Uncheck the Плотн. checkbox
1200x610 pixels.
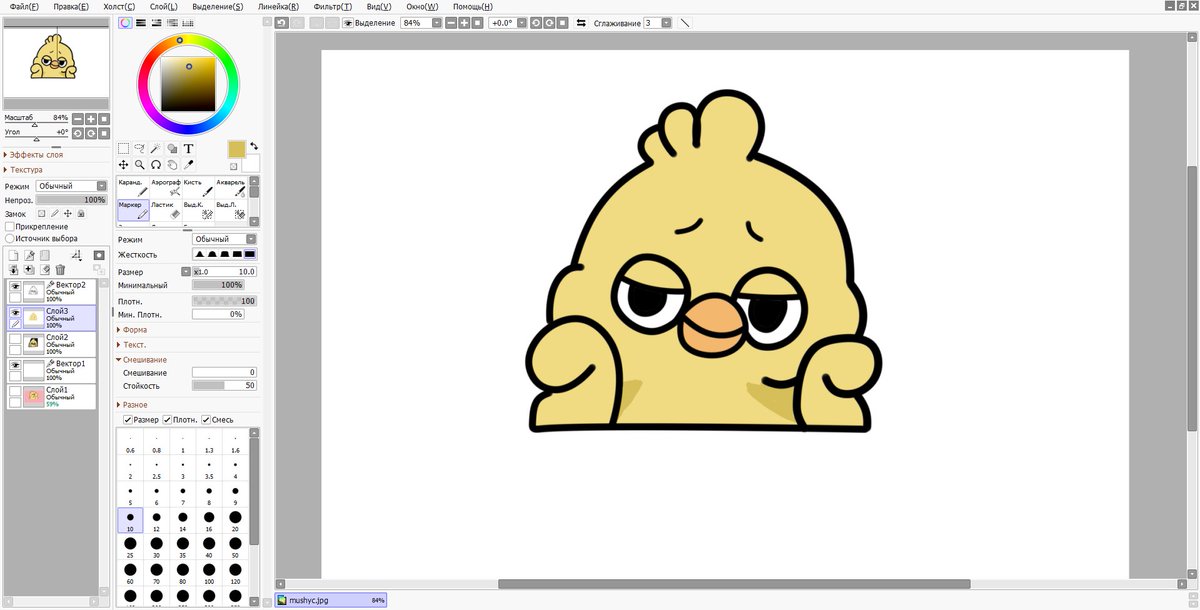pyautogui.click(x=167, y=420)
